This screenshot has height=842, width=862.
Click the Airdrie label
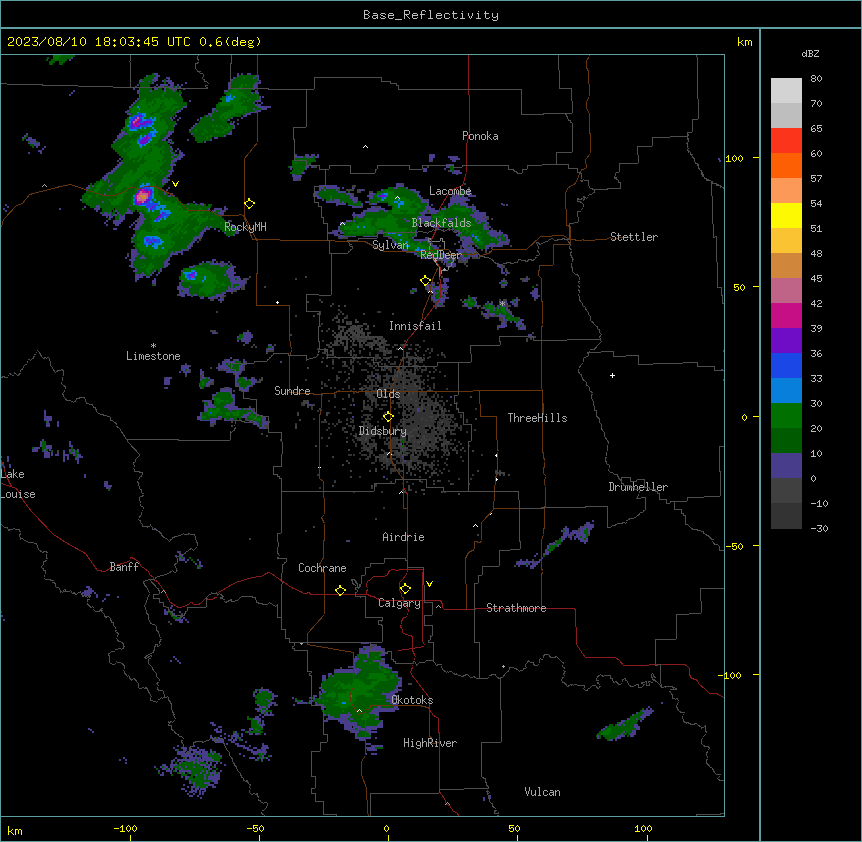[x=403, y=537]
